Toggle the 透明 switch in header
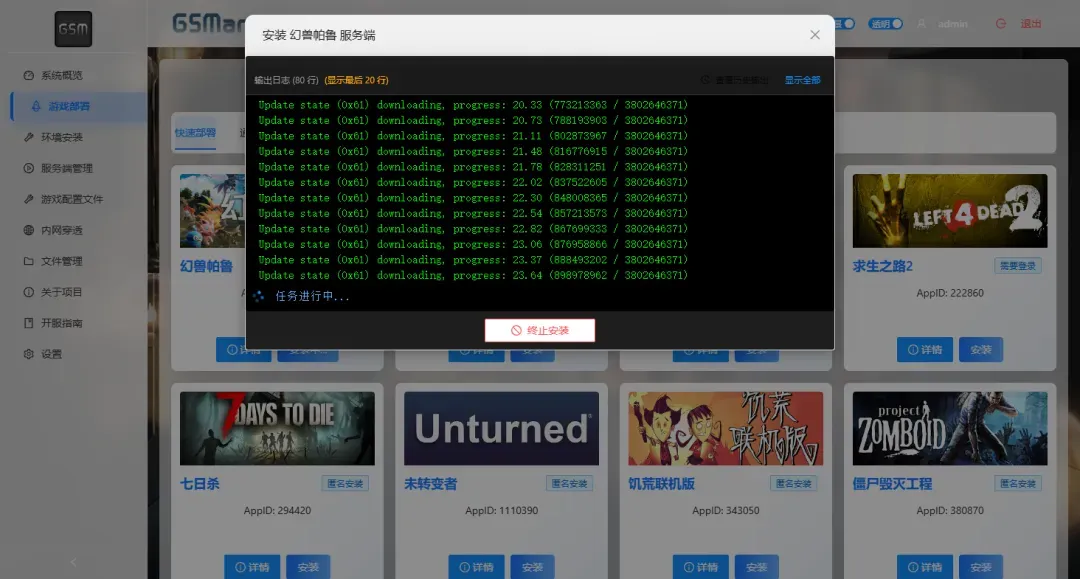The width and height of the screenshot is (1080, 579). 885,23
